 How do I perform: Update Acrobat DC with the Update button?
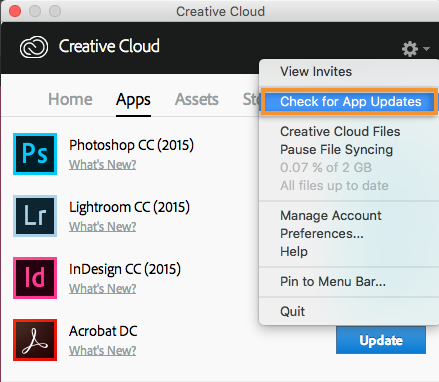coord(381,340)
